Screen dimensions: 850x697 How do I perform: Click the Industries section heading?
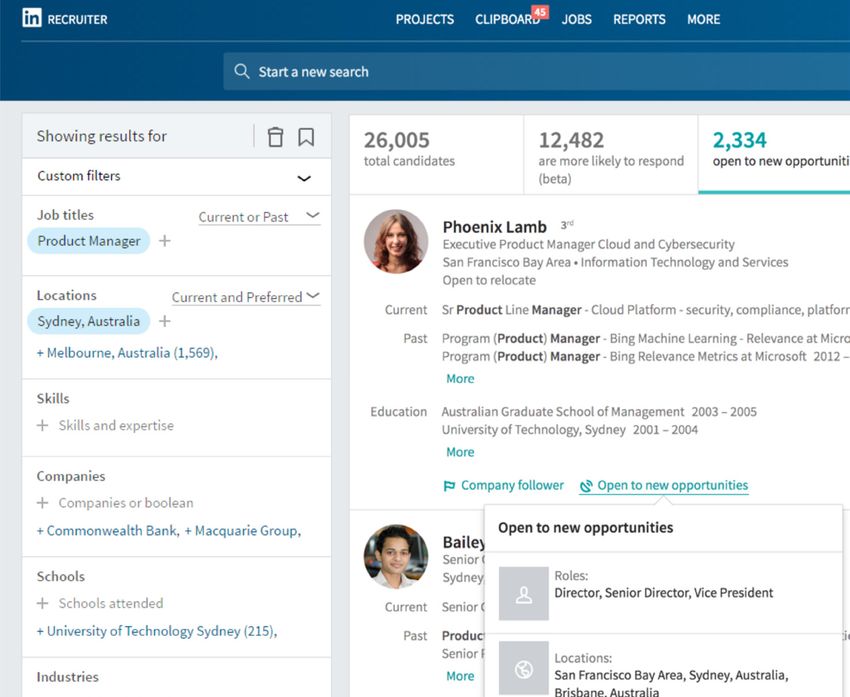[68, 677]
